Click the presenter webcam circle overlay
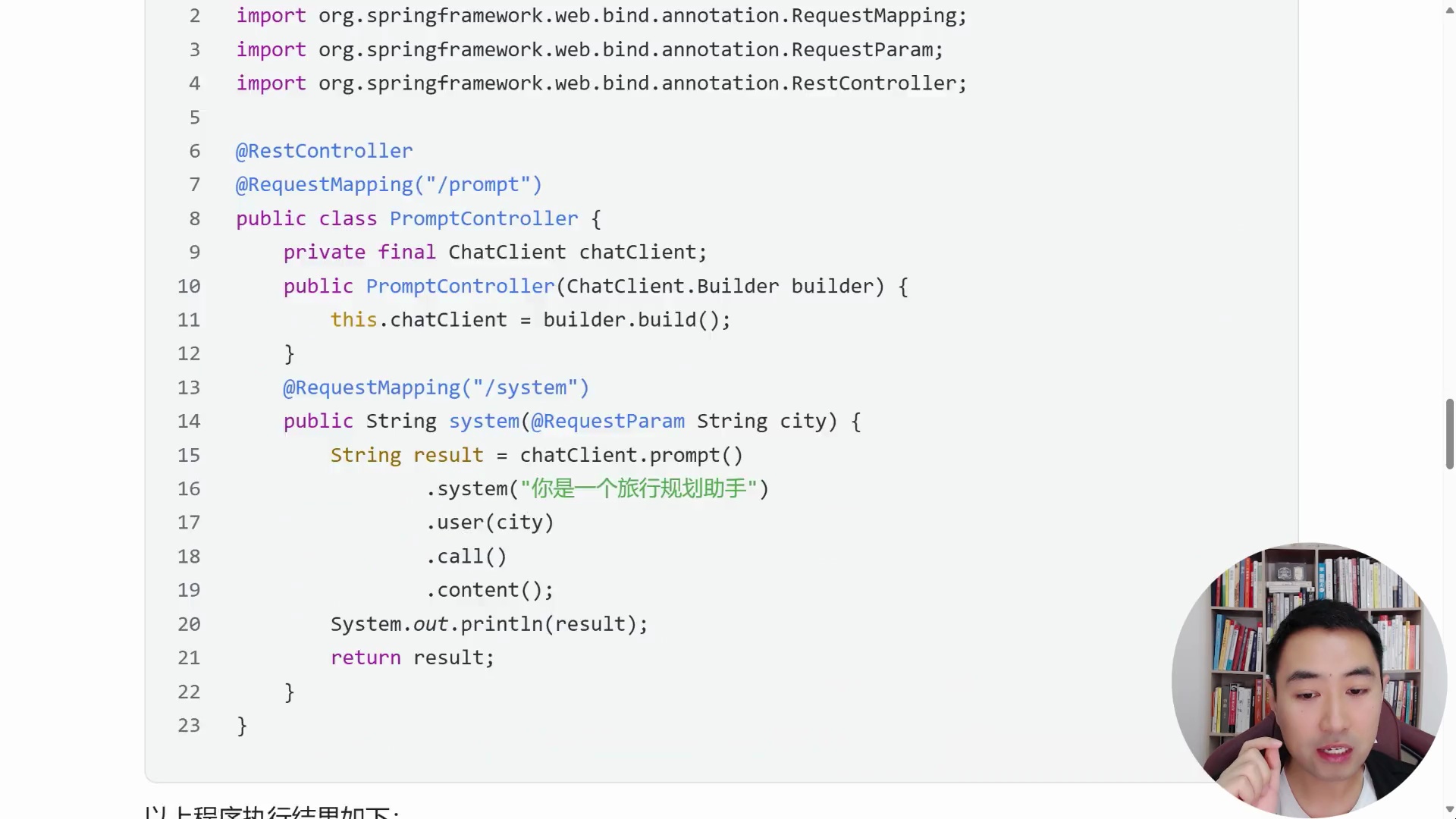The width and height of the screenshot is (1456, 819). click(1309, 680)
